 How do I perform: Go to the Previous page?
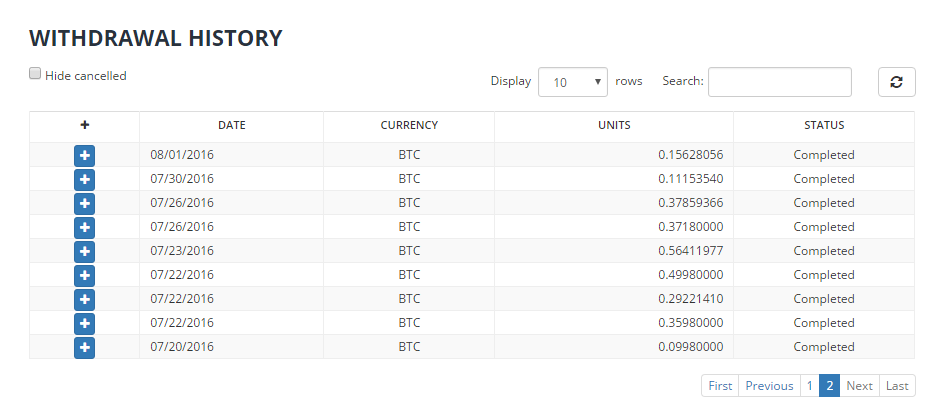tap(769, 386)
